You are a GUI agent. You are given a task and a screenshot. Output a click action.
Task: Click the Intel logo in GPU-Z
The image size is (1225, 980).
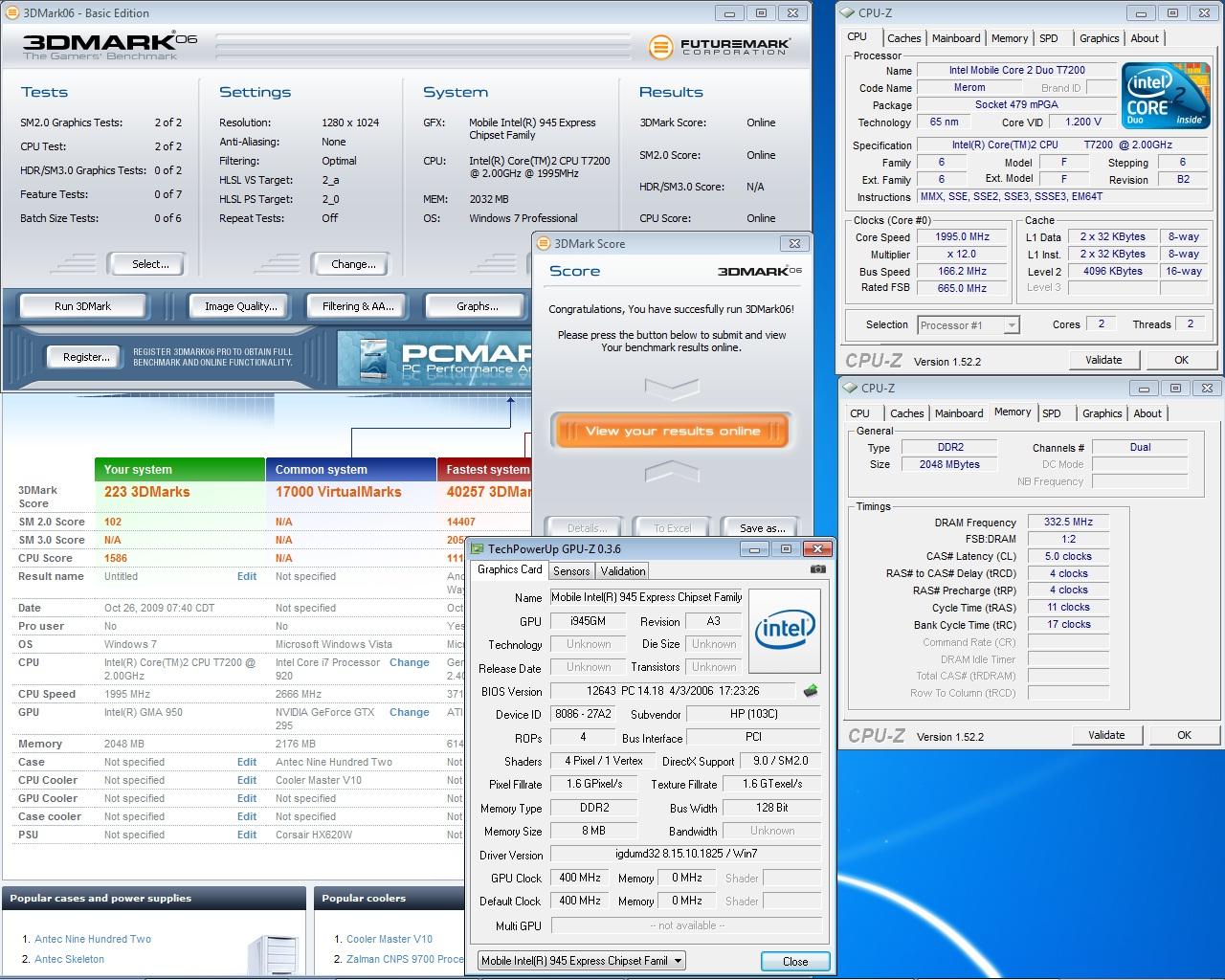(x=785, y=631)
